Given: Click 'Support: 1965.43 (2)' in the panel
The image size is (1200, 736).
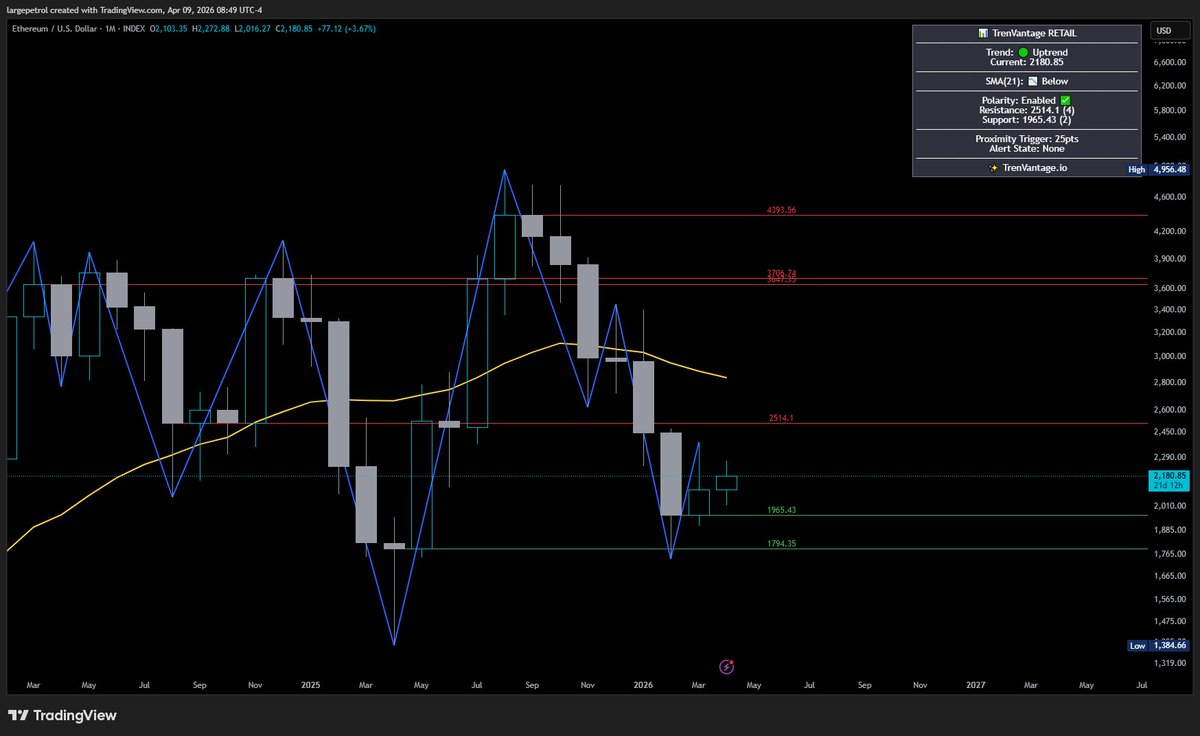Looking at the screenshot, I should pyautogui.click(x=1026, y=120).
